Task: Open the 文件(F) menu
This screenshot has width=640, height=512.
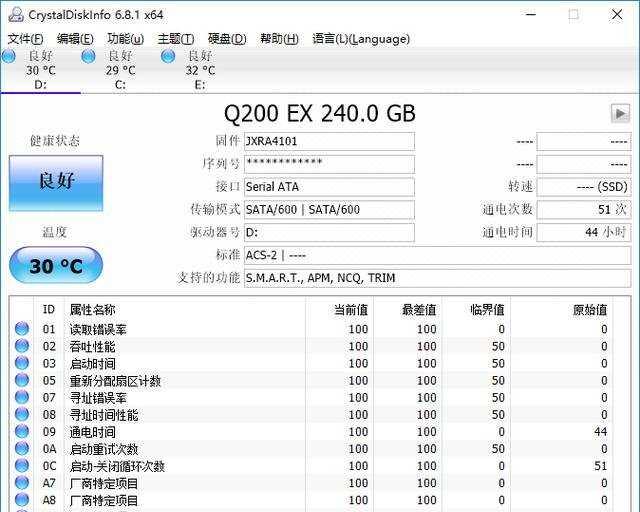Action: [x=25, y=39]
